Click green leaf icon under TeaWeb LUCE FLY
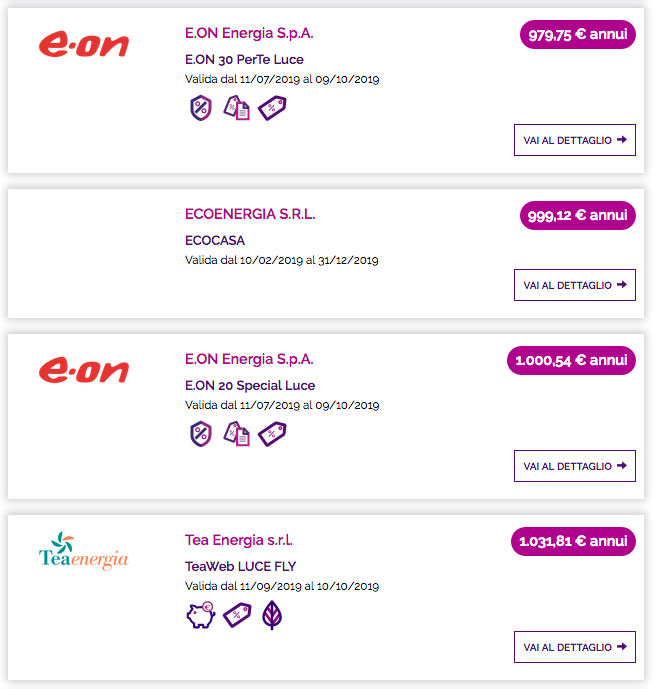 pyautogui.click(x=272, y=615)
